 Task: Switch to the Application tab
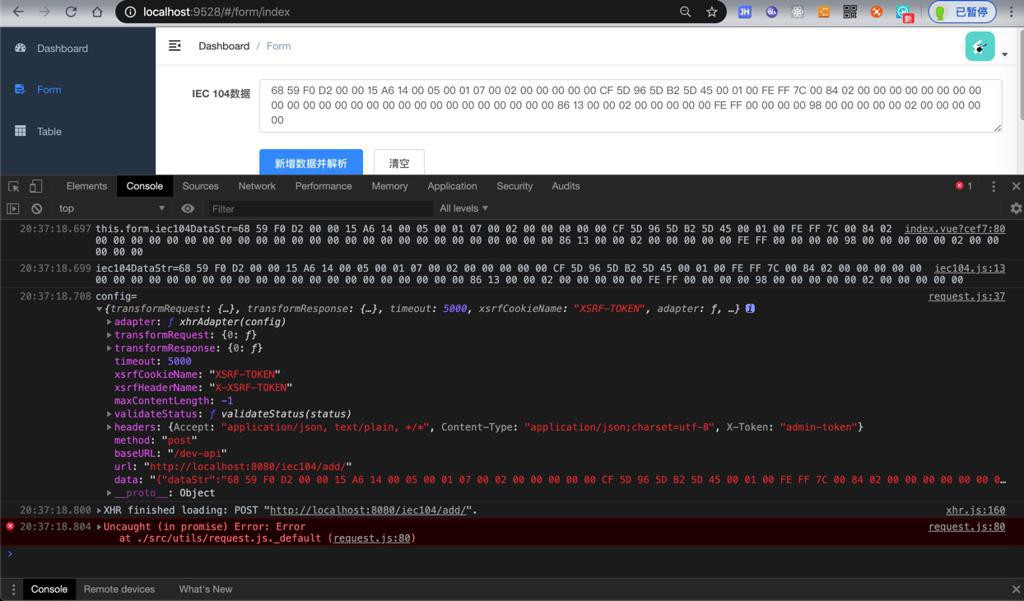coord(452,186)
